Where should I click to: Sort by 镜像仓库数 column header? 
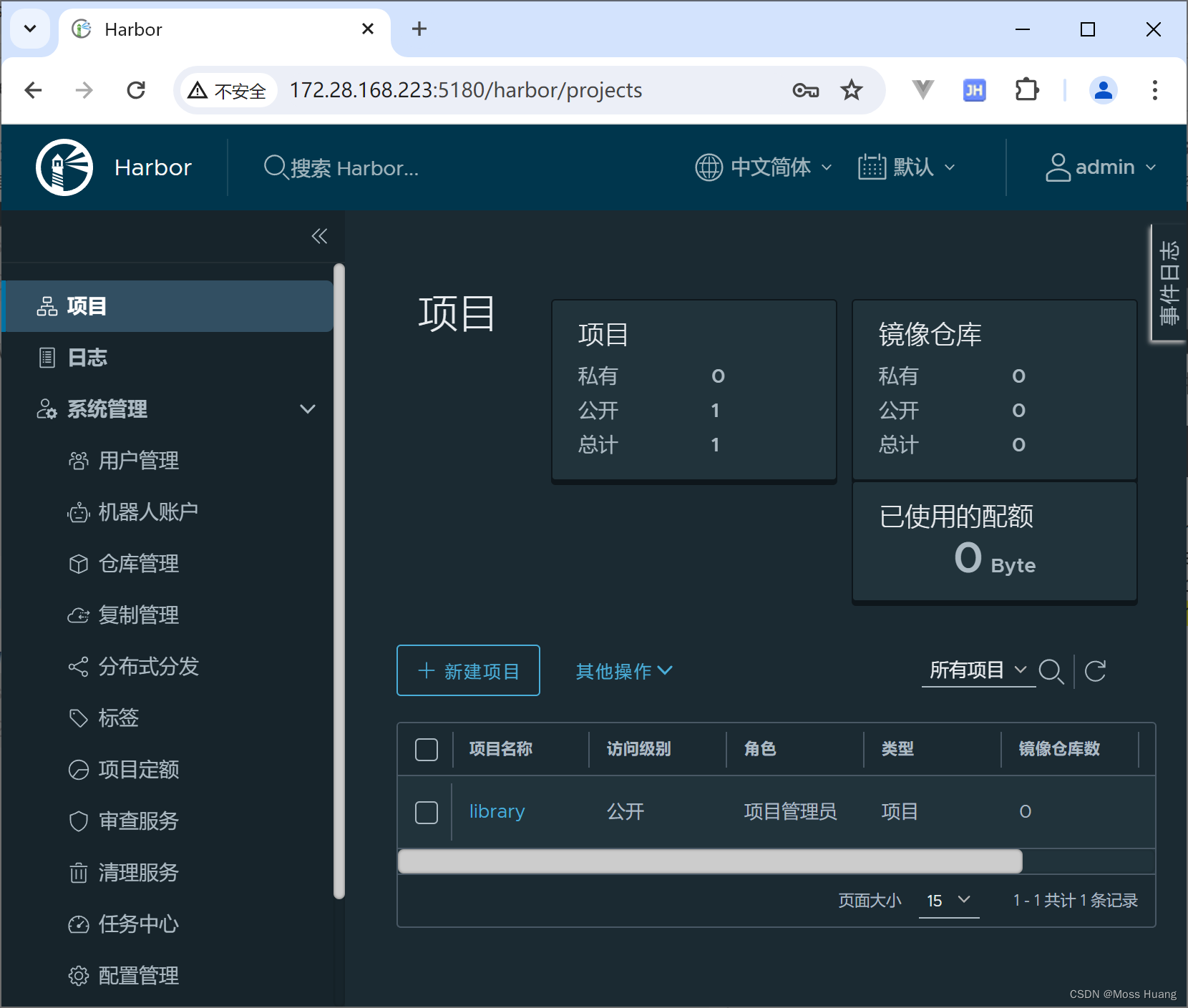1059,749
